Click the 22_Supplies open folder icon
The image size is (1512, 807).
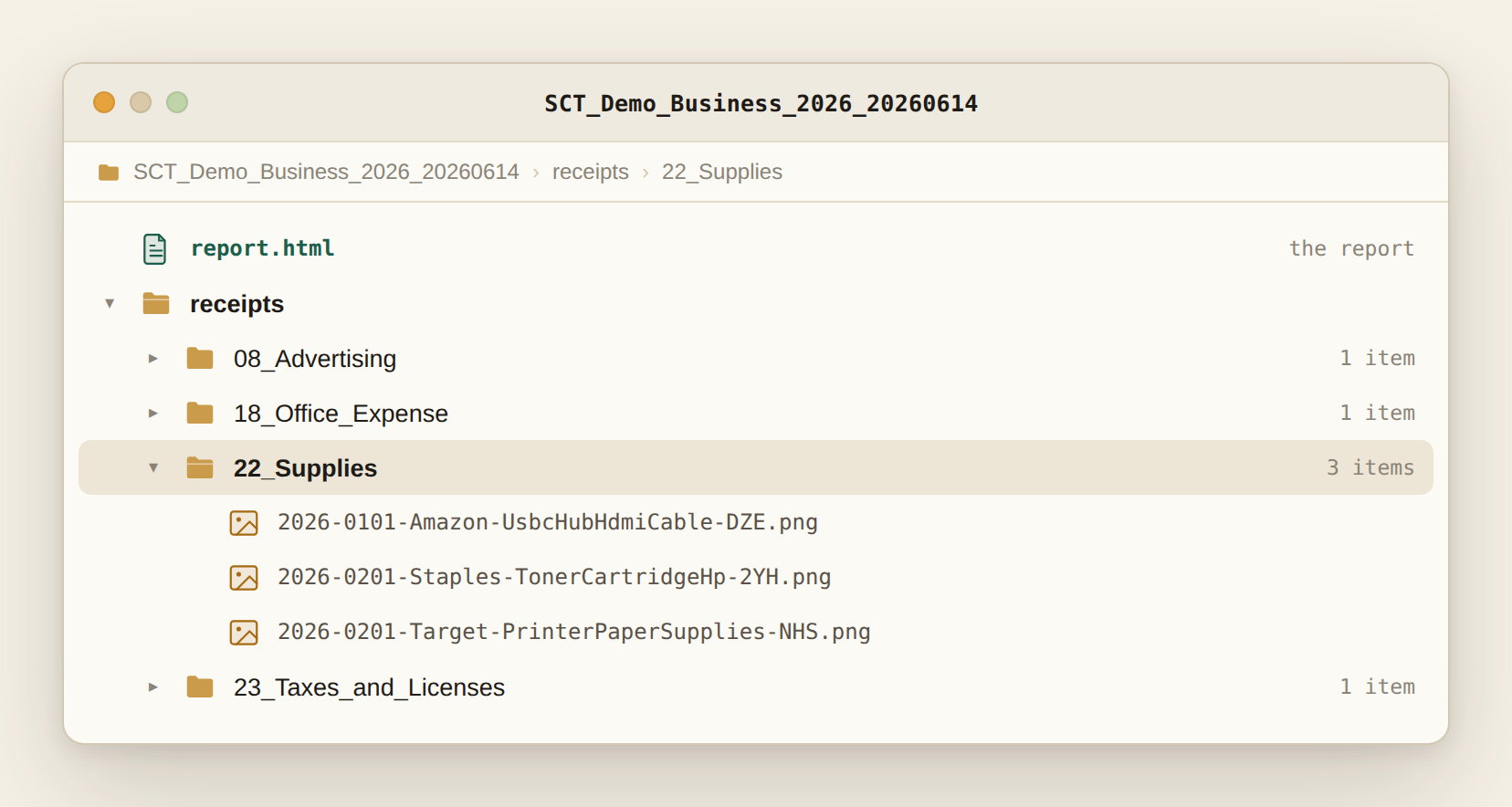pyautogui.click(x=200, y=467)
